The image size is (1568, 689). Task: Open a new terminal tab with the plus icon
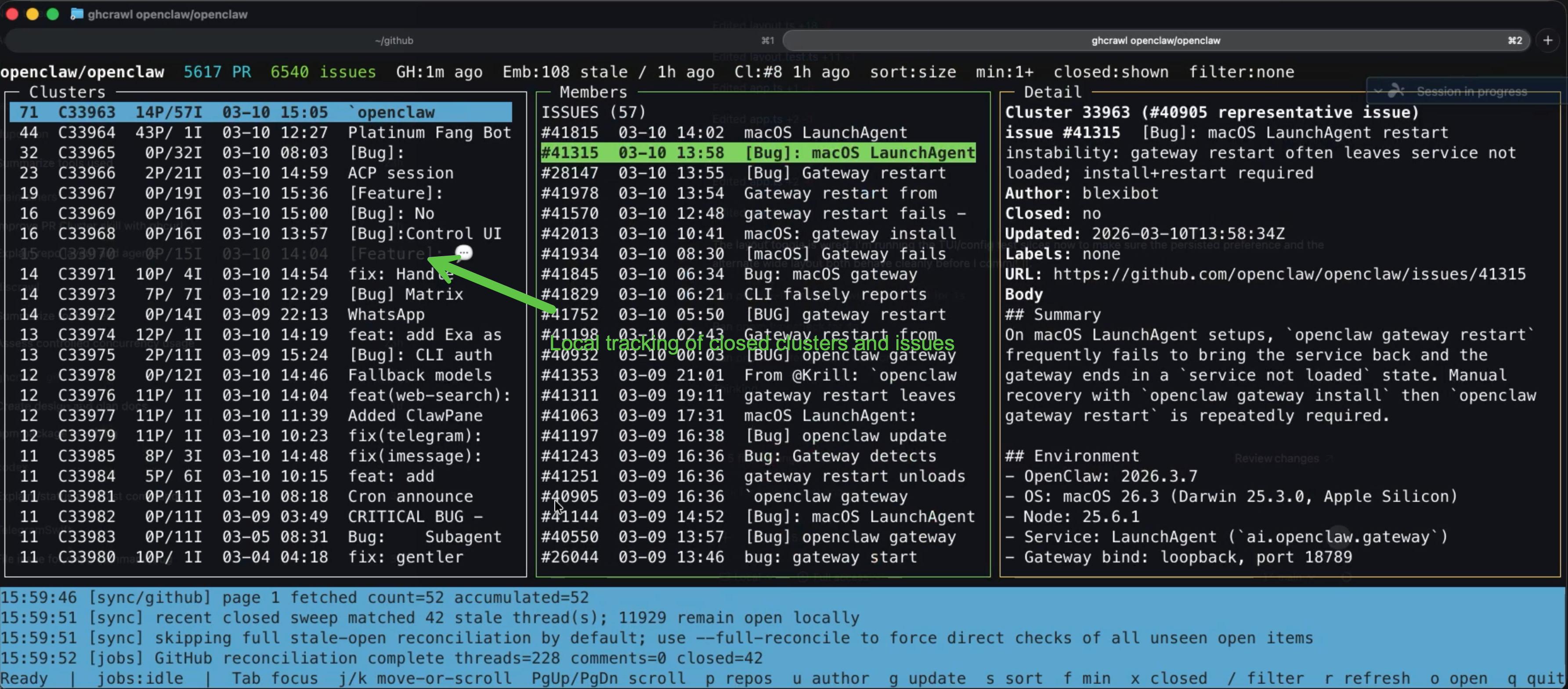click(x=1548, y=40)
